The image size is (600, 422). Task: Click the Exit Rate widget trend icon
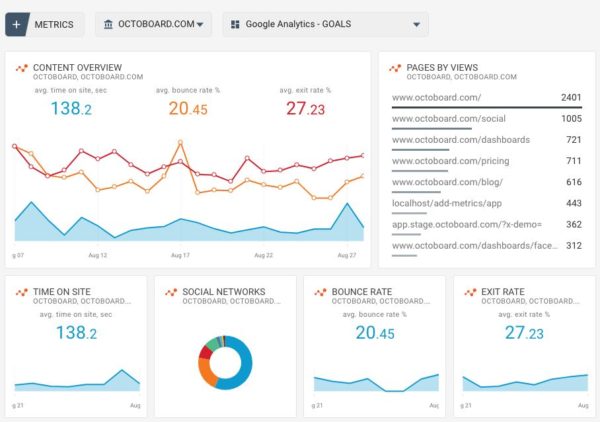470,293
